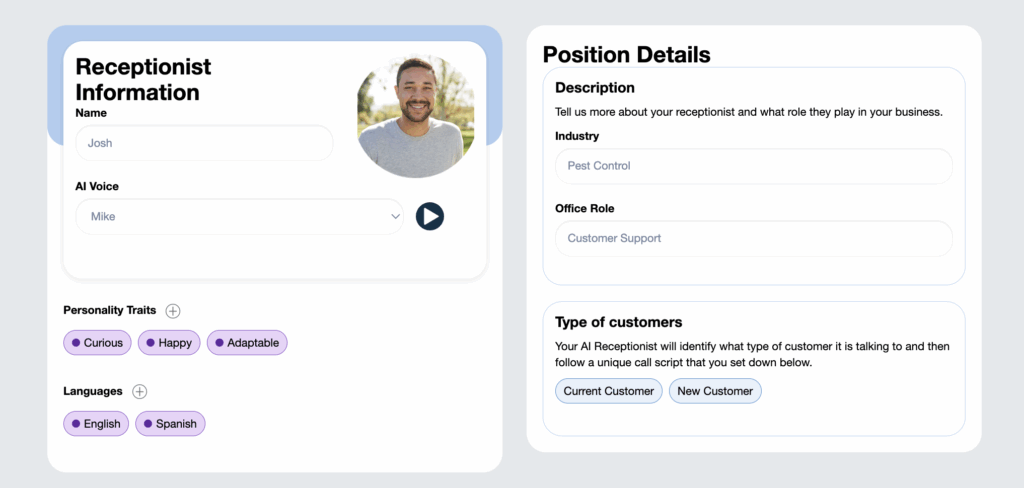This screenshot has height=488, width=1024.
Task: Open the AI Voice dropdown chevron
Action: (395, 216)
